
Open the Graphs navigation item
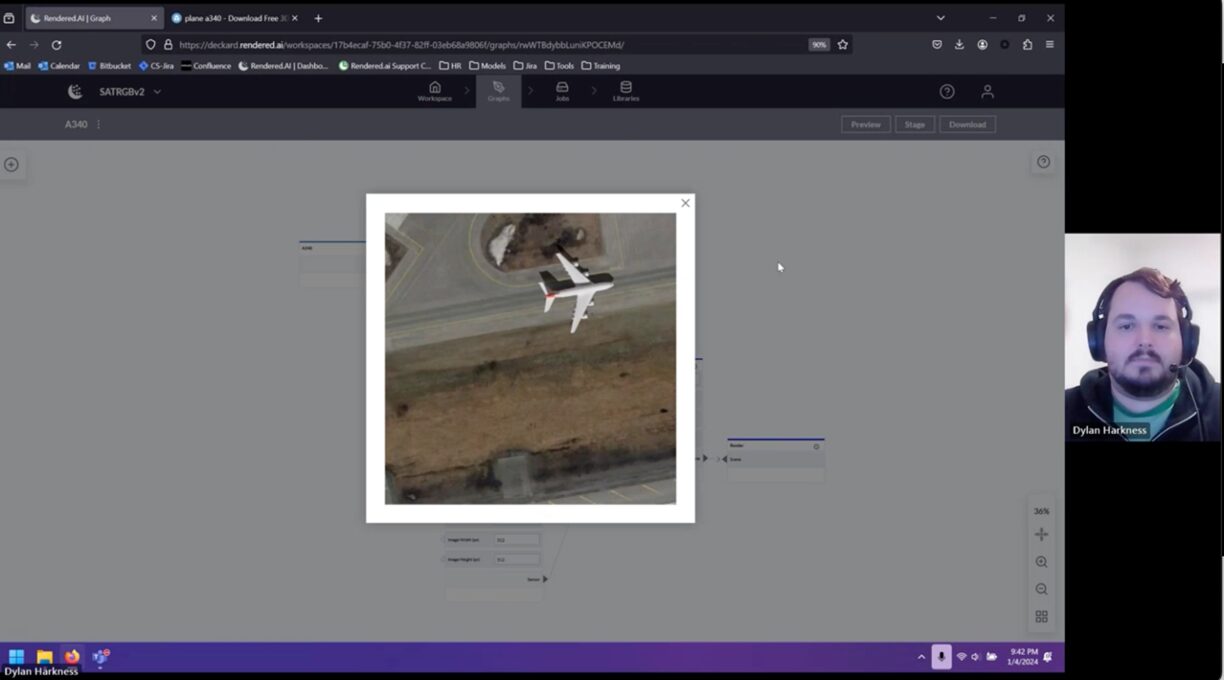tap(498, 91)
